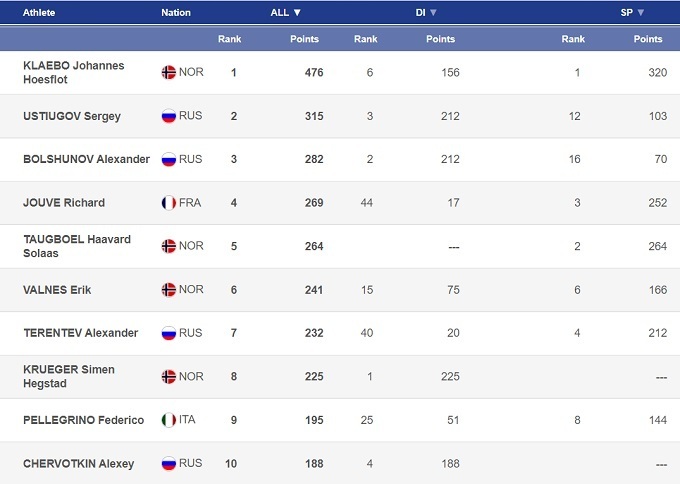680x484 pixels.
Task: Select VALNES Erik athlete name
Action: 57,290
